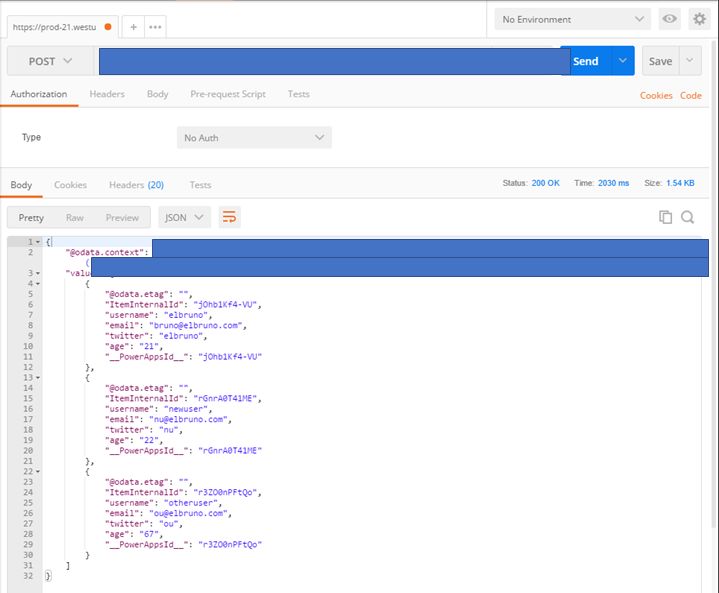Click the environment quick look eye icon
Image resolution: width=719 pixels, height=593 pixels.
pyautogui.click(x=669, y=19)
